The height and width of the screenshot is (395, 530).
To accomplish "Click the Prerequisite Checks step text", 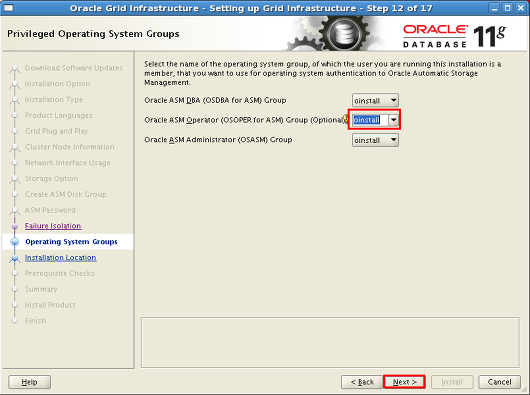I will point(59,273).
